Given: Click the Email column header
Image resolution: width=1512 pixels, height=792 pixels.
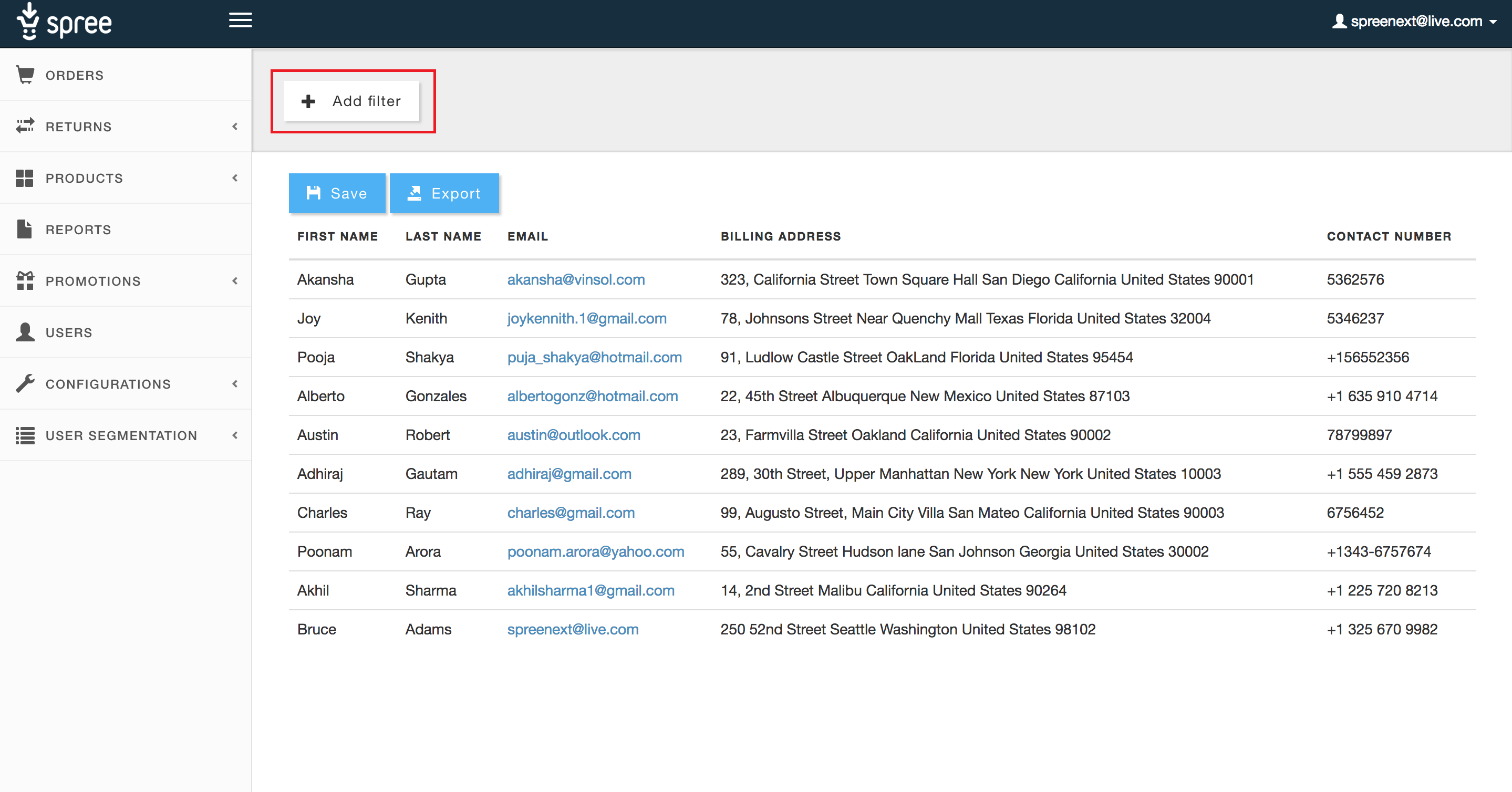Looking at the screenshot, I should tap(527, 236).
